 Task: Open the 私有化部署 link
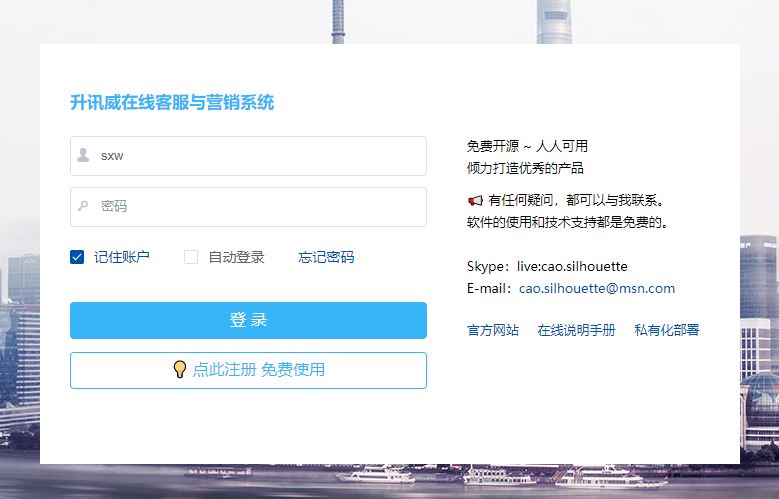[x=667, y=330]
